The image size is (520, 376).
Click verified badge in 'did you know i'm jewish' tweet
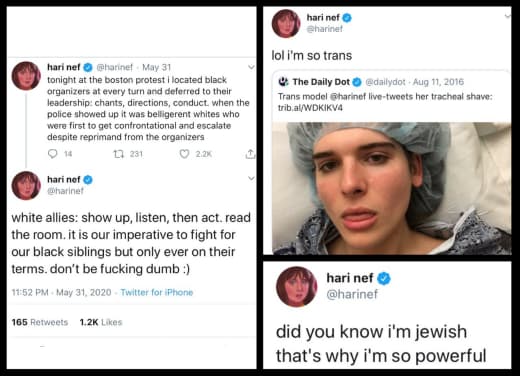click(x=384, y=278)
